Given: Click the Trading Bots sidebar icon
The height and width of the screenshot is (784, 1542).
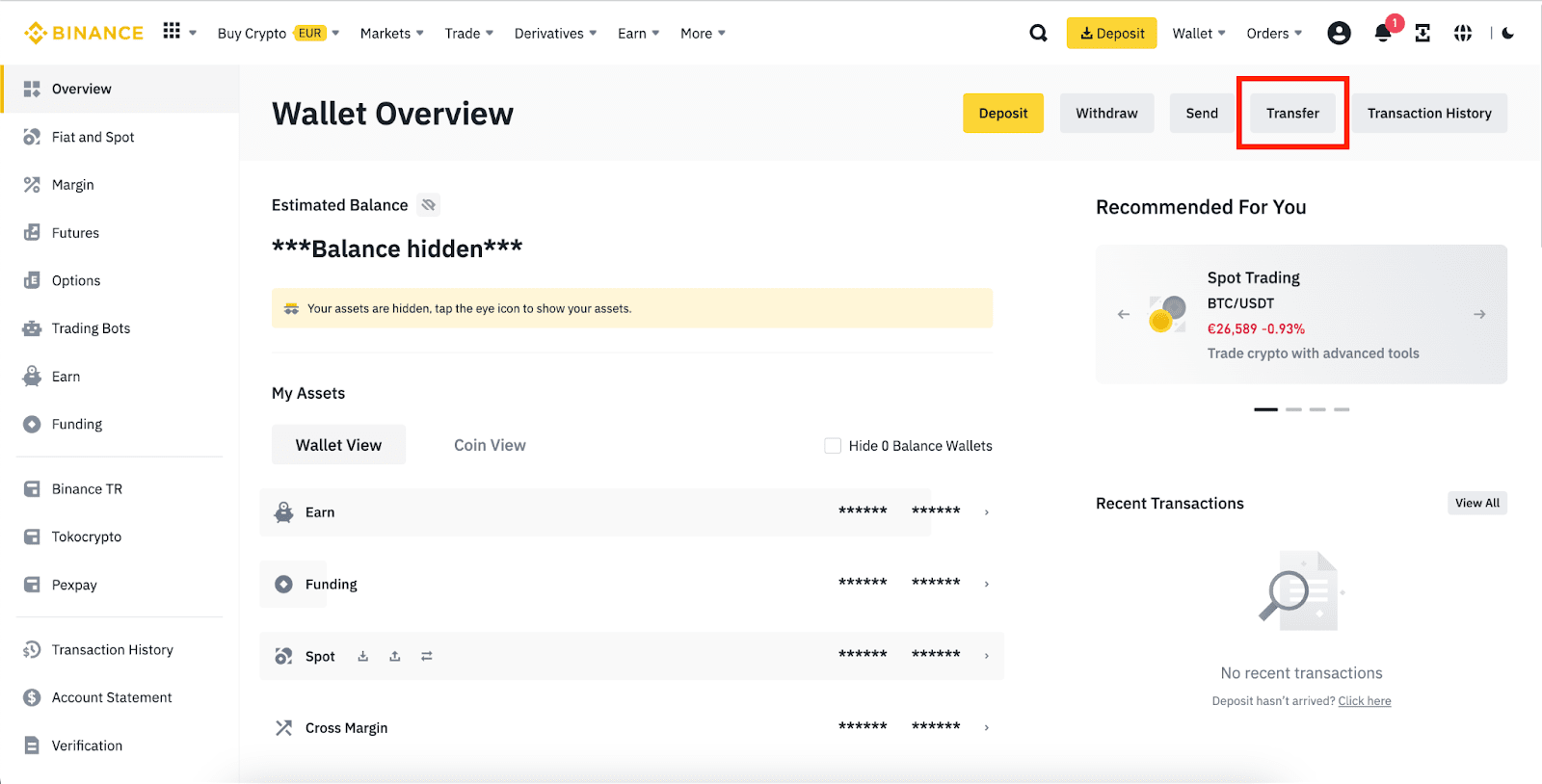Looking at the screenshot, I should click(x=32, y=328).
